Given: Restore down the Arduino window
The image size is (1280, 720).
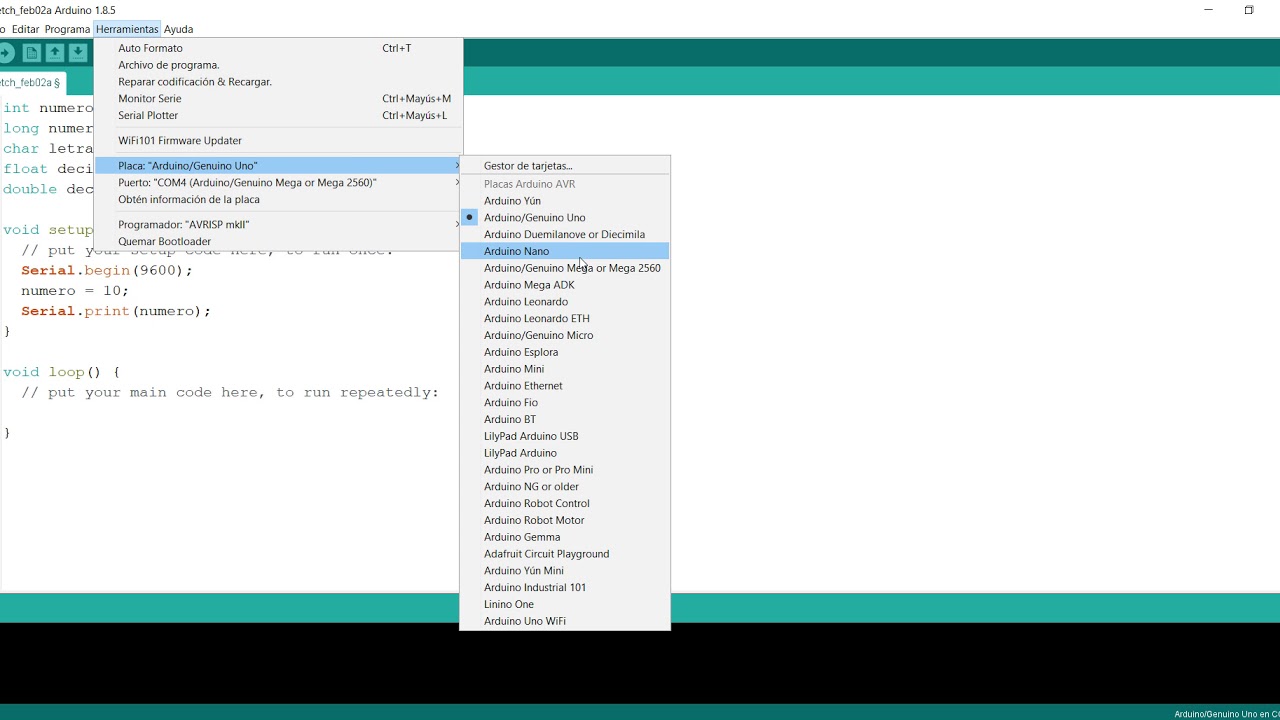Looking at the screenshot, I should [1249, 10].
